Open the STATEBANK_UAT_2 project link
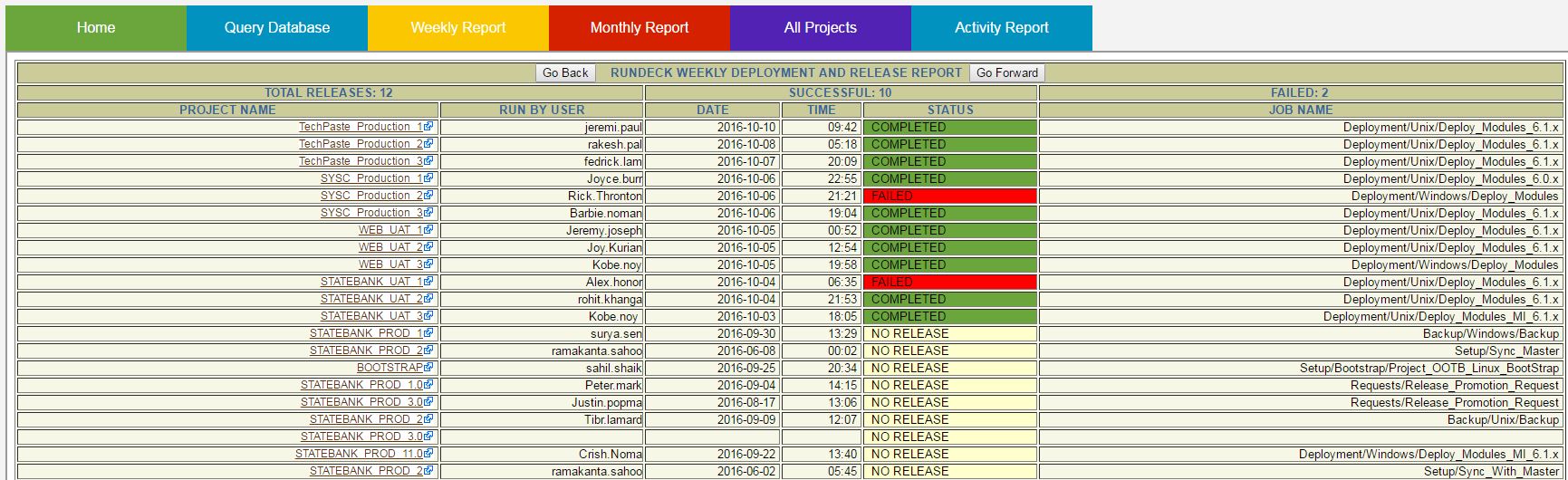 (371, 299)
